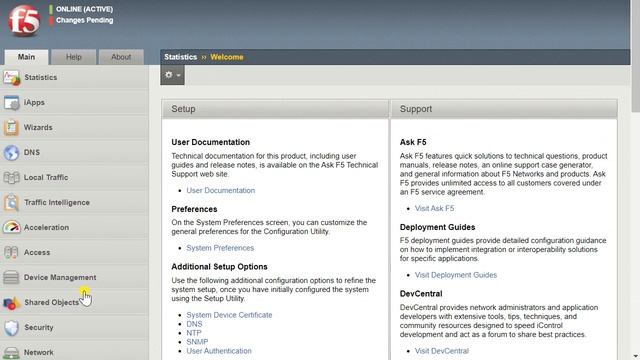Switch to the About tab
640x360 pixels.
[x=121, y=57]
